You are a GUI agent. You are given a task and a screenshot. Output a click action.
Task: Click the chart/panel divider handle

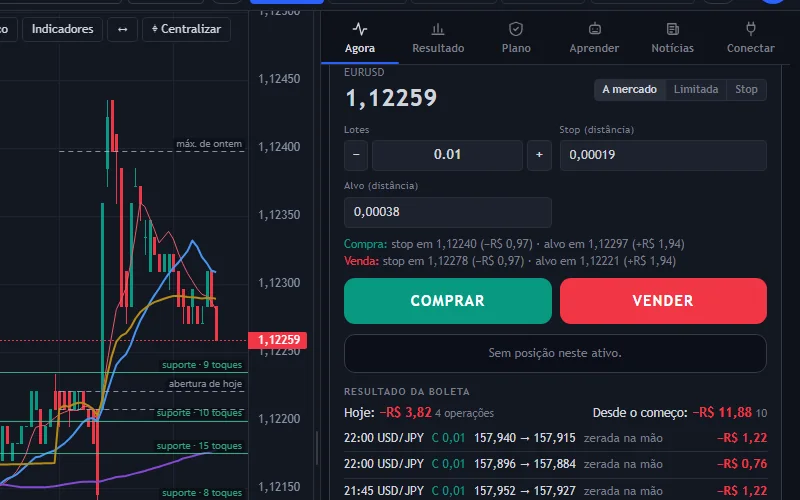coord(317,448)
